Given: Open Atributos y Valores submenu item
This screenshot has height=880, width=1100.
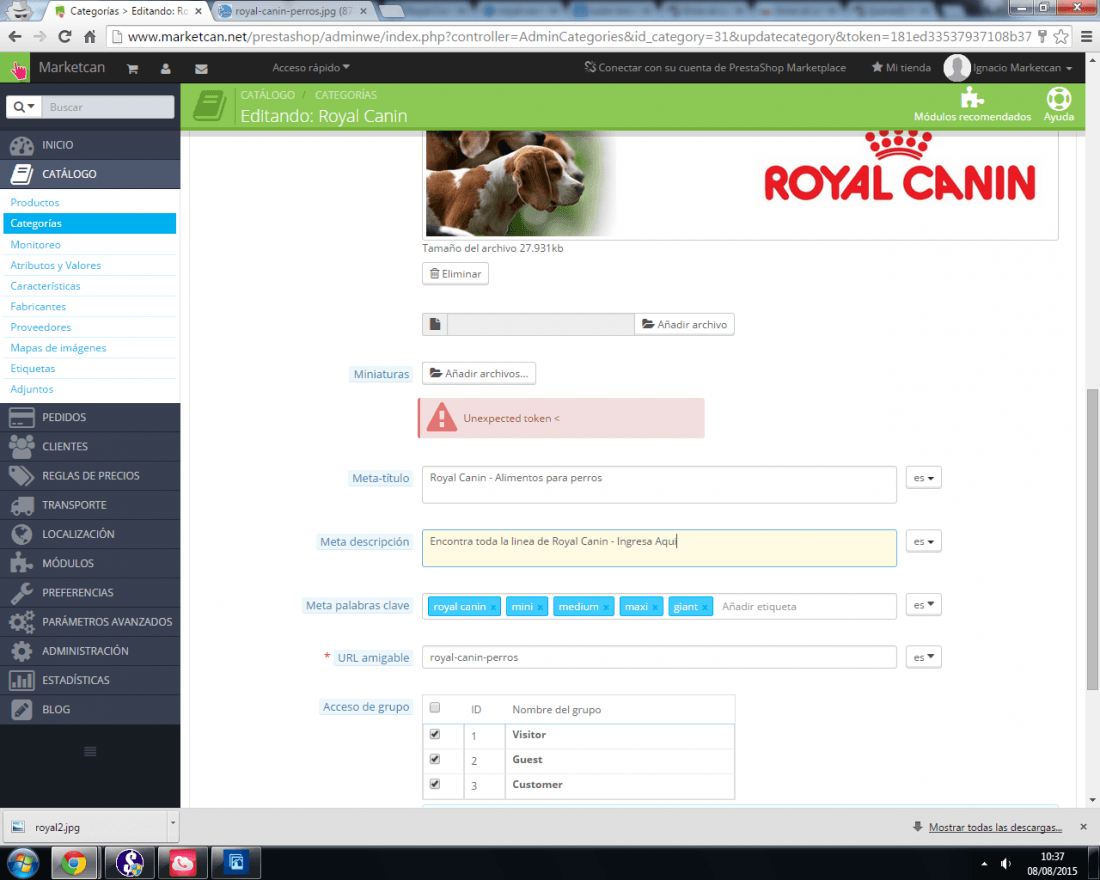Looking at the screenshot, I should 55,265.
